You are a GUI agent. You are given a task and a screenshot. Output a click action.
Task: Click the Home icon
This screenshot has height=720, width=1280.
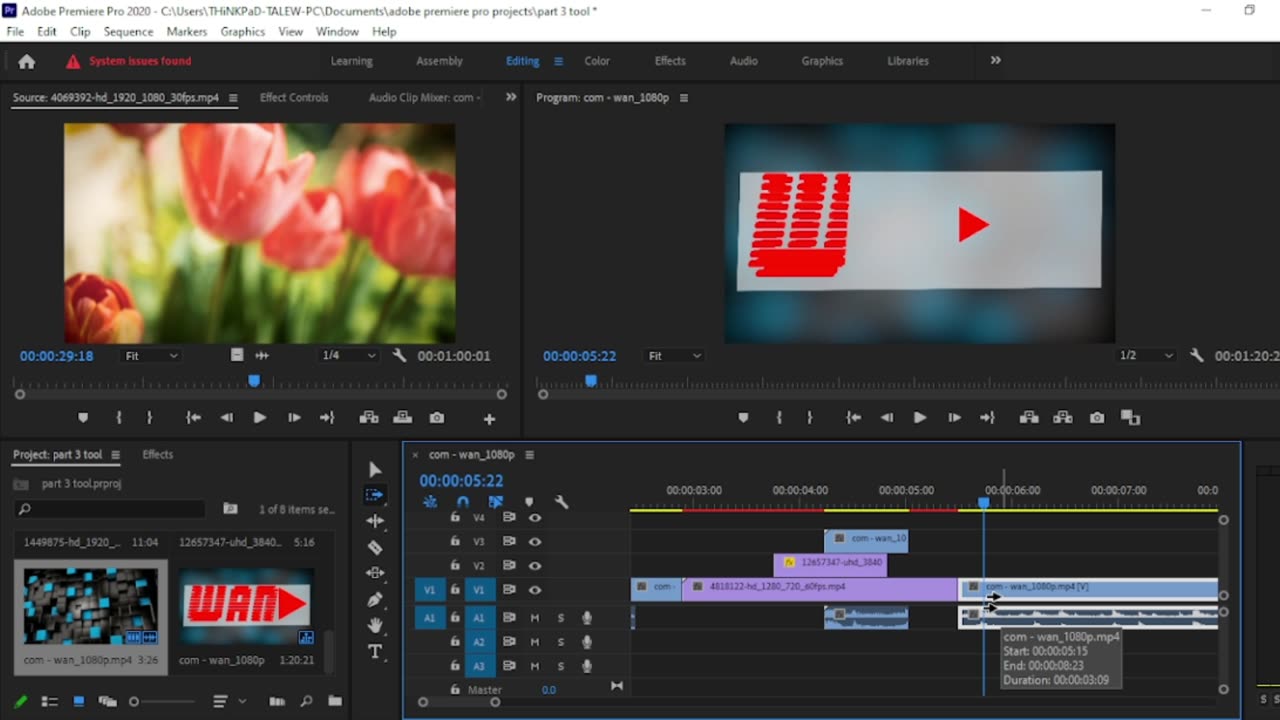(x=27, y=61)
